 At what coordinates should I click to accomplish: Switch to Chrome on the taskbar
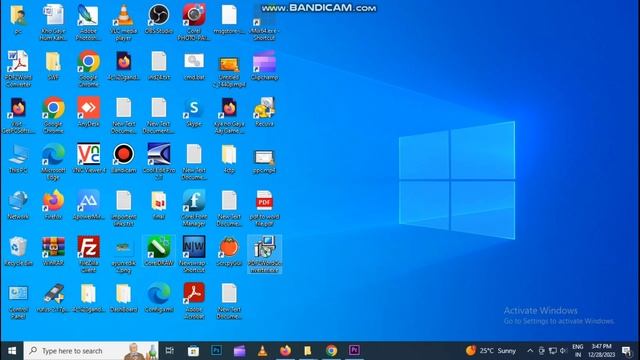[x=331, y=351]
